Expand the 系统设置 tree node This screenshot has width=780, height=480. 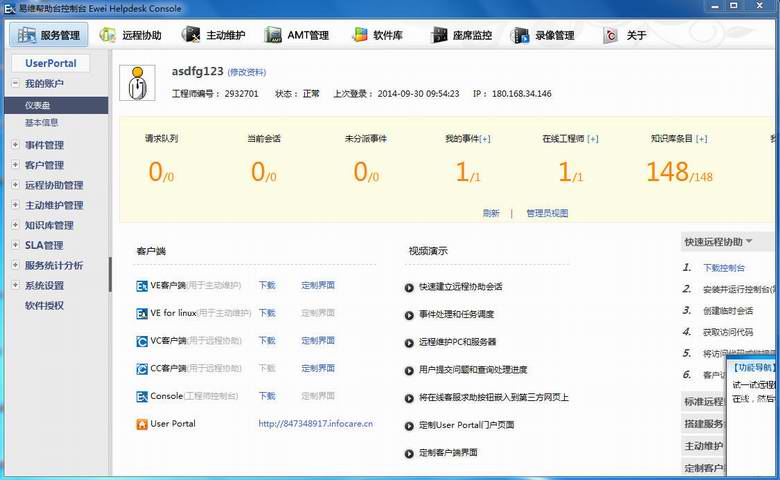click(x=15, y=285)
